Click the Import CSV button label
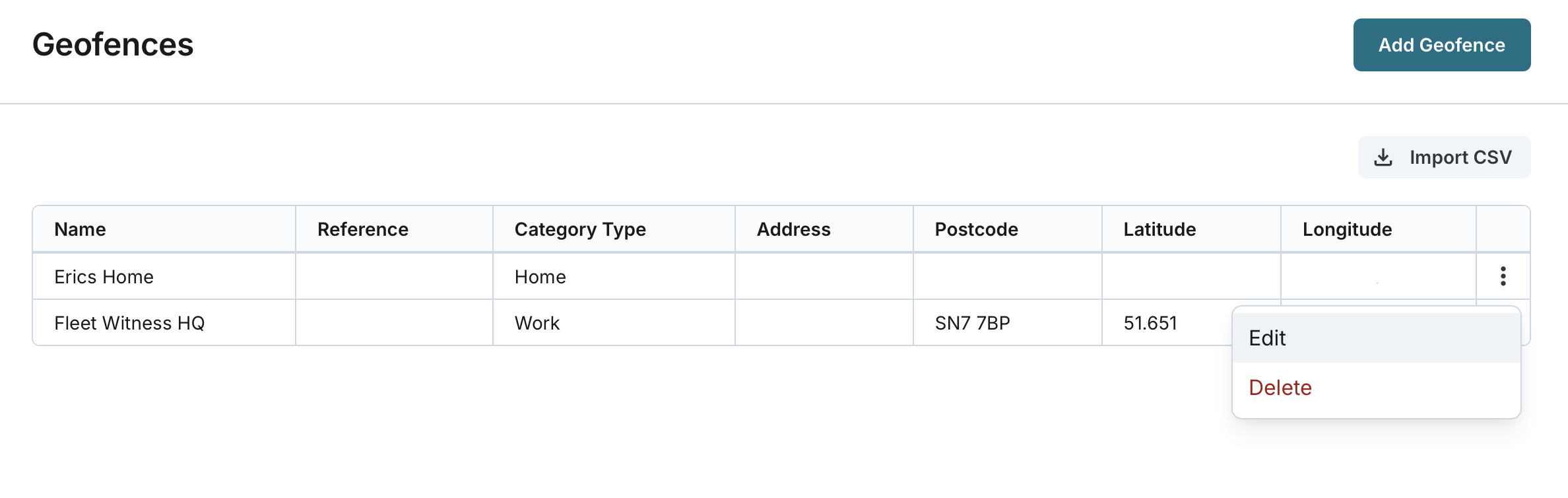Screen dimensions: 1568x498 (x=1460, y=157)
